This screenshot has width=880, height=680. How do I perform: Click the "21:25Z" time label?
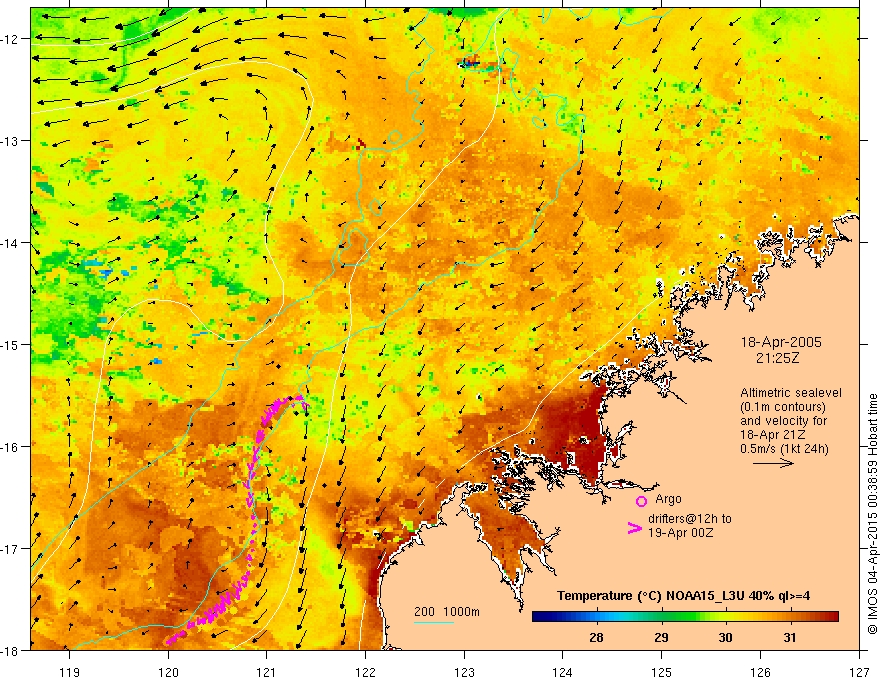[x=777, y=358]
